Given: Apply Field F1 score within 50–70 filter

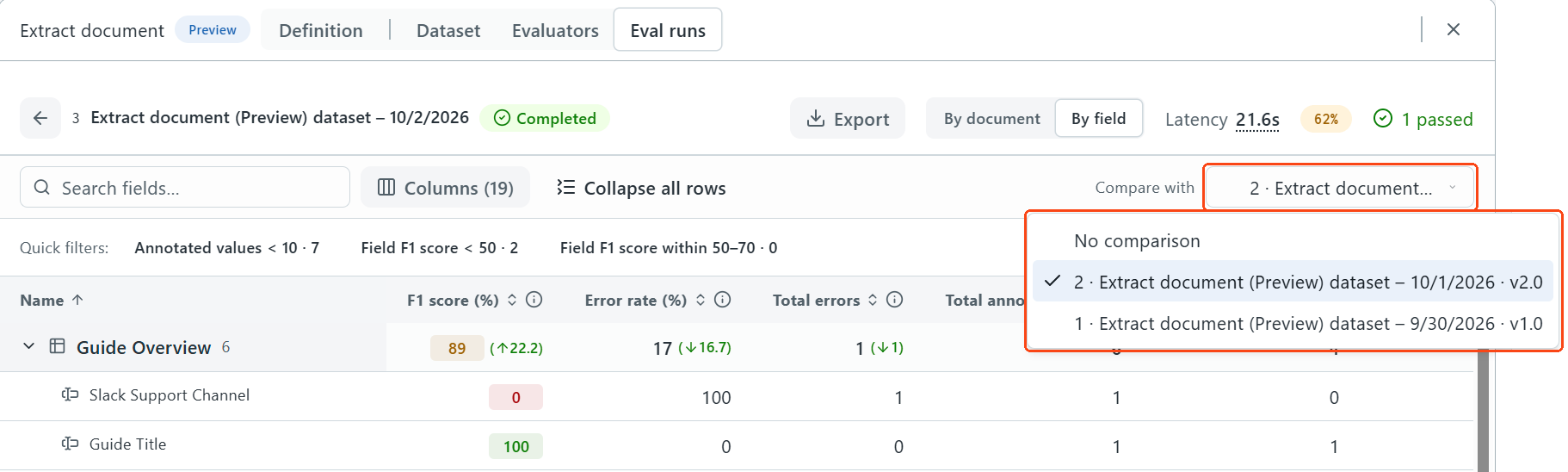Looking at the screenshot, I should point(669,248).
